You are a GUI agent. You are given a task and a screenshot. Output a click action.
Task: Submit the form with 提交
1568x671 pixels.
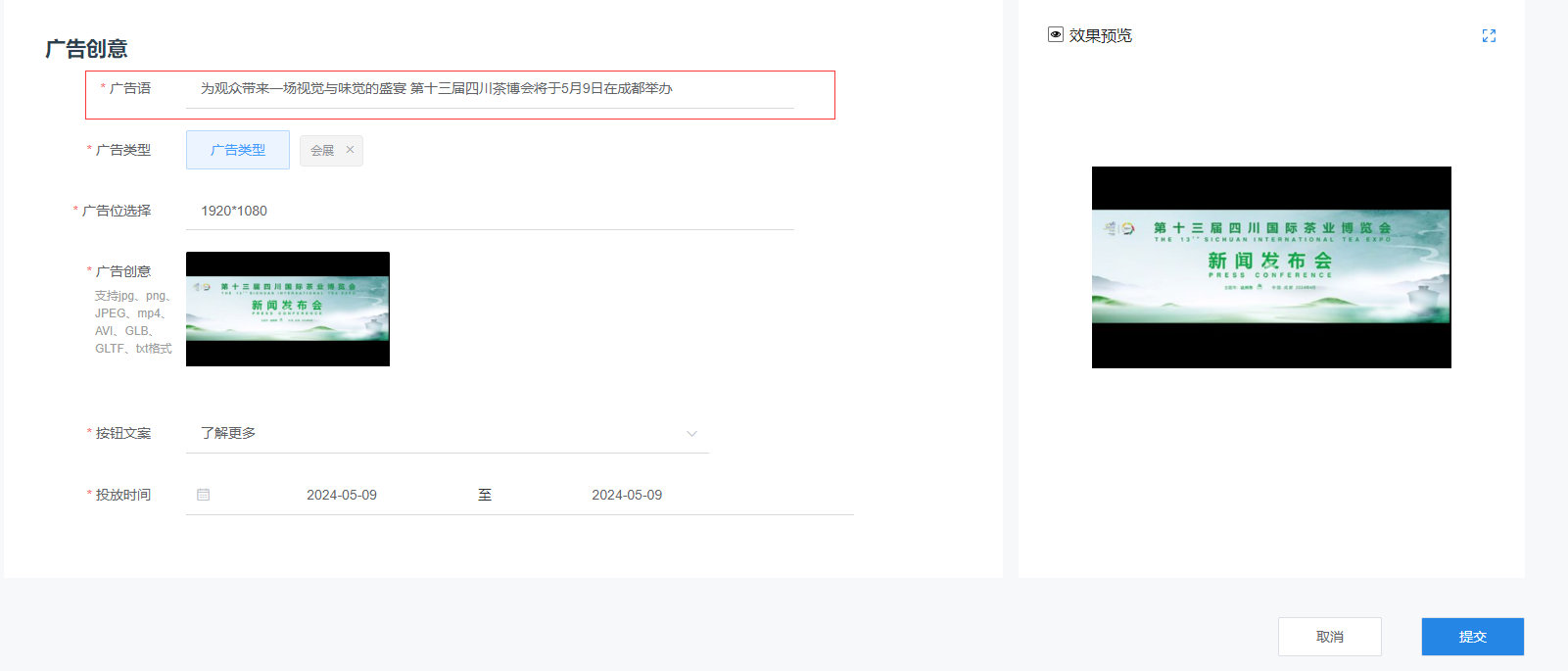[x=1472, y=637]
